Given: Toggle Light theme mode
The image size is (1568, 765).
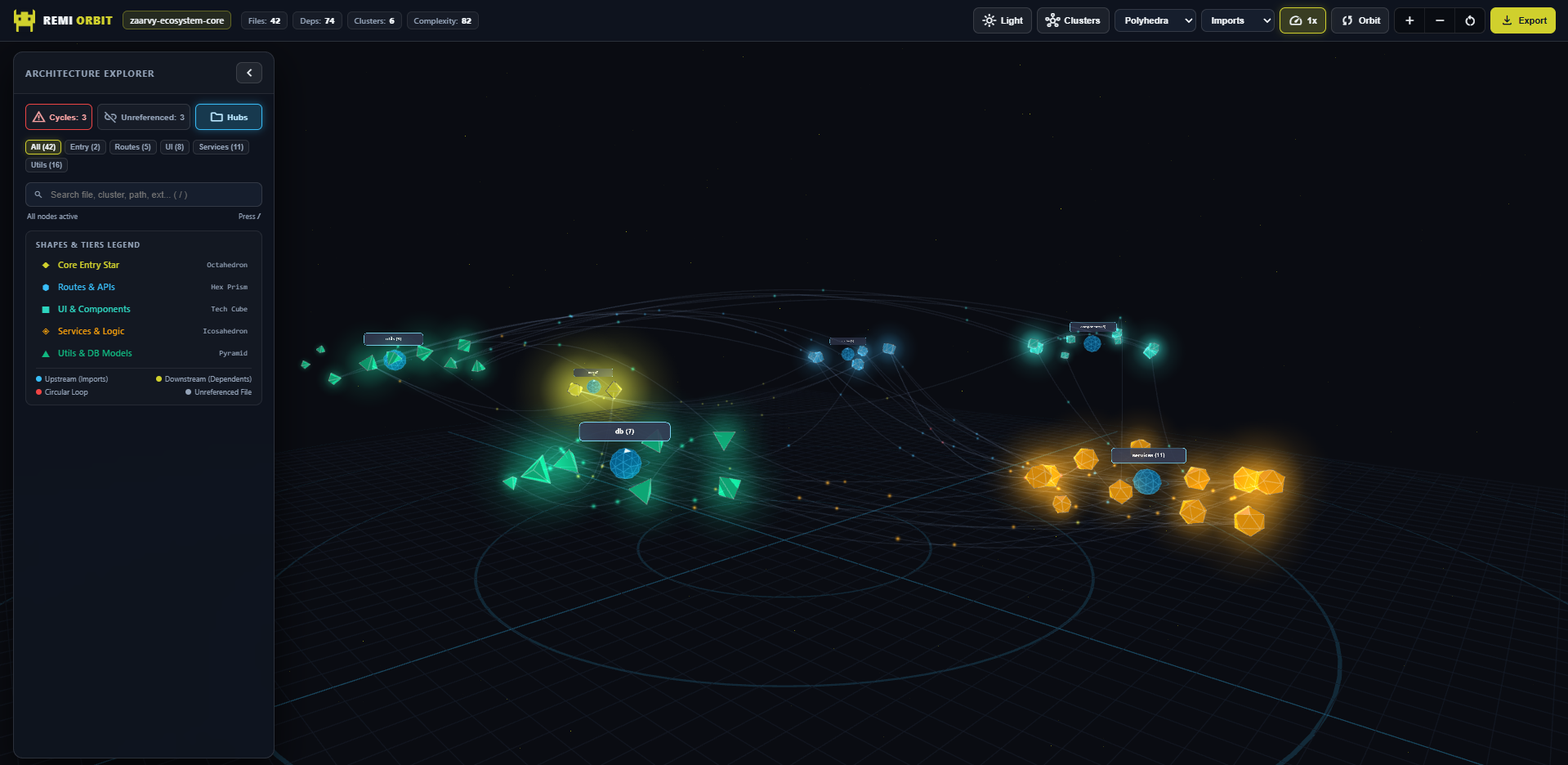Looking at the screenshot, I should [x=1003, y=20].
